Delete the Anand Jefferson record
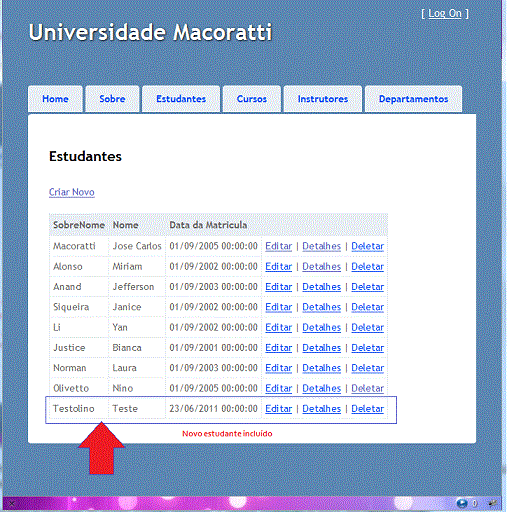 [367, 287]
